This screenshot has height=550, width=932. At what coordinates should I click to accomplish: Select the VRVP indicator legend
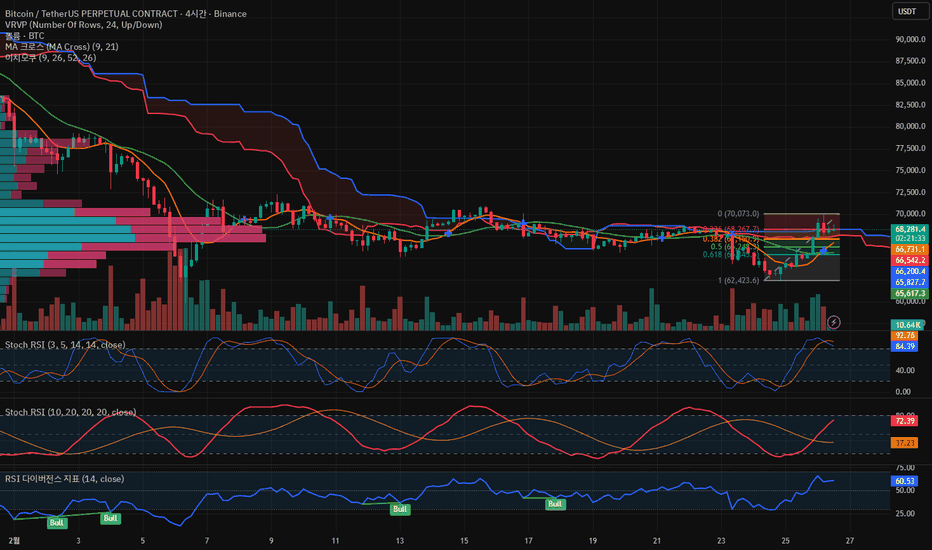83,25
